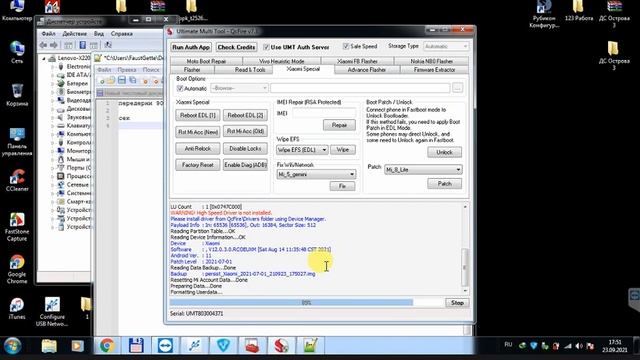Open the Browse boot options dropdown
640x360 pixels.
coord(239,88)
